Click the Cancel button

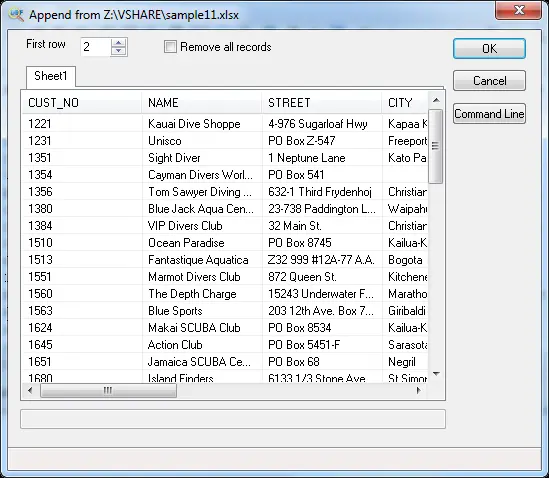[x=489, y=81]
